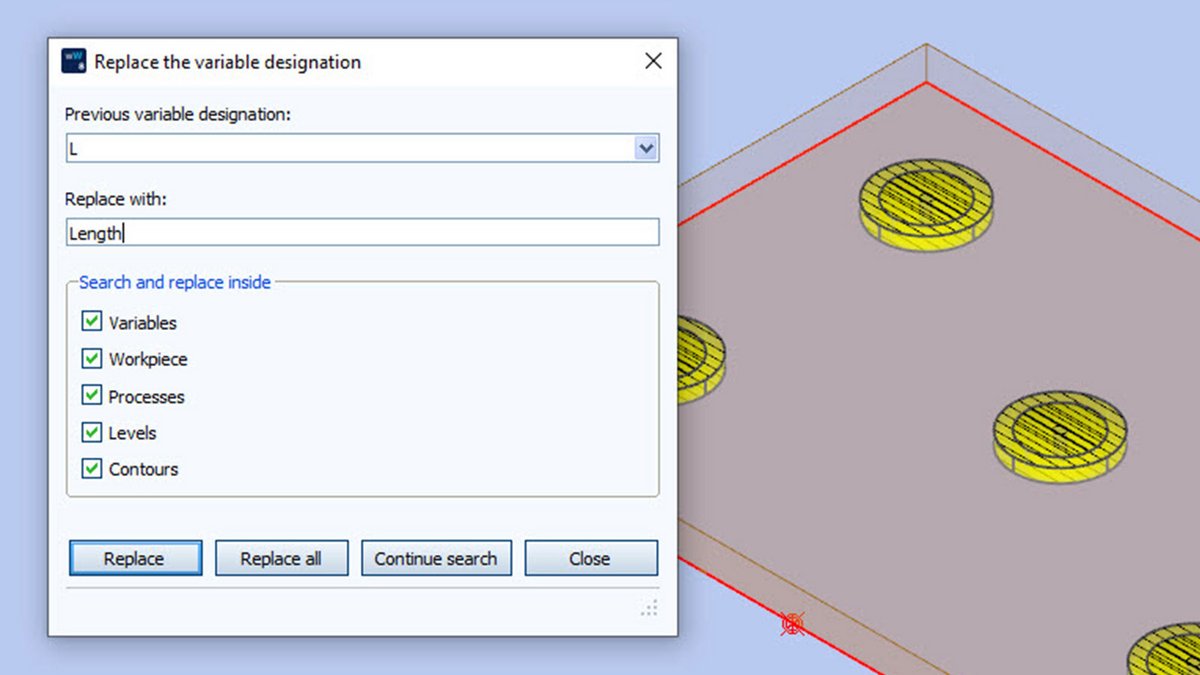Toggle the Levels checkbox
The image size is (1200, 675).
click(x=92, y=433)
